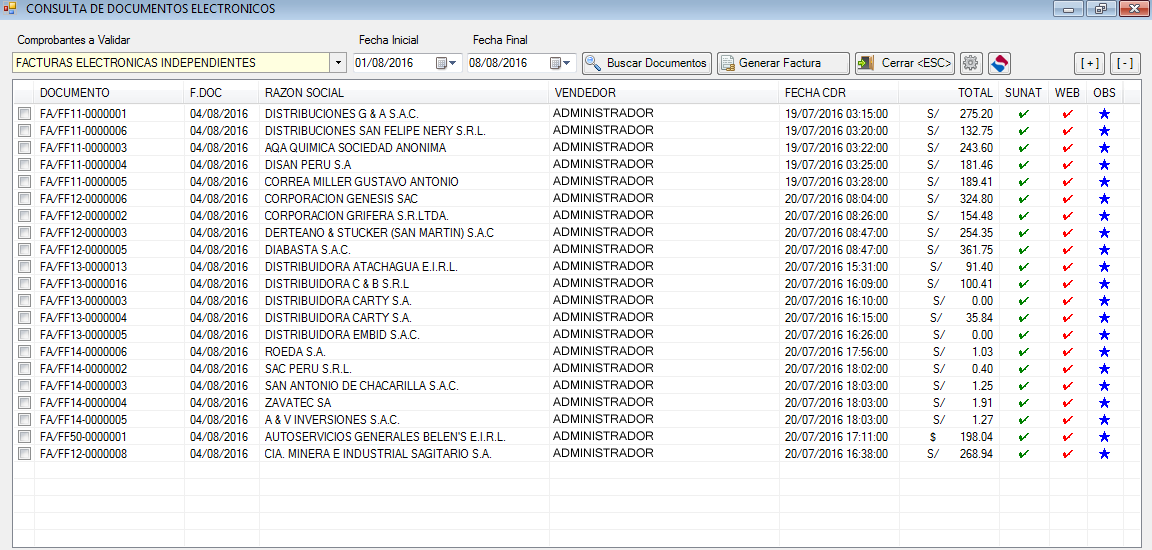Click green SUNAT check for CORPORACION GRIFERA row
The height and width of the screenshot is (550, 1152).
click(1023, 216)
